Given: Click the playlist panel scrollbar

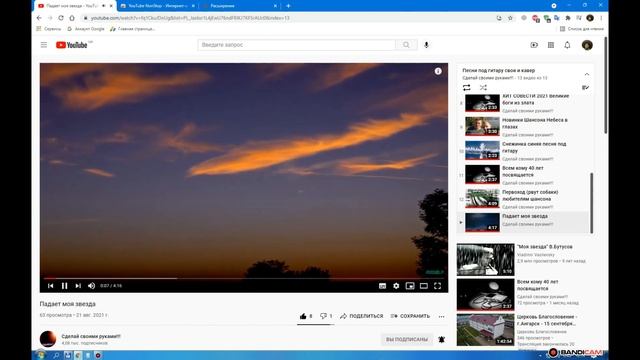Looking at the screenshot, I should (591, 202).
